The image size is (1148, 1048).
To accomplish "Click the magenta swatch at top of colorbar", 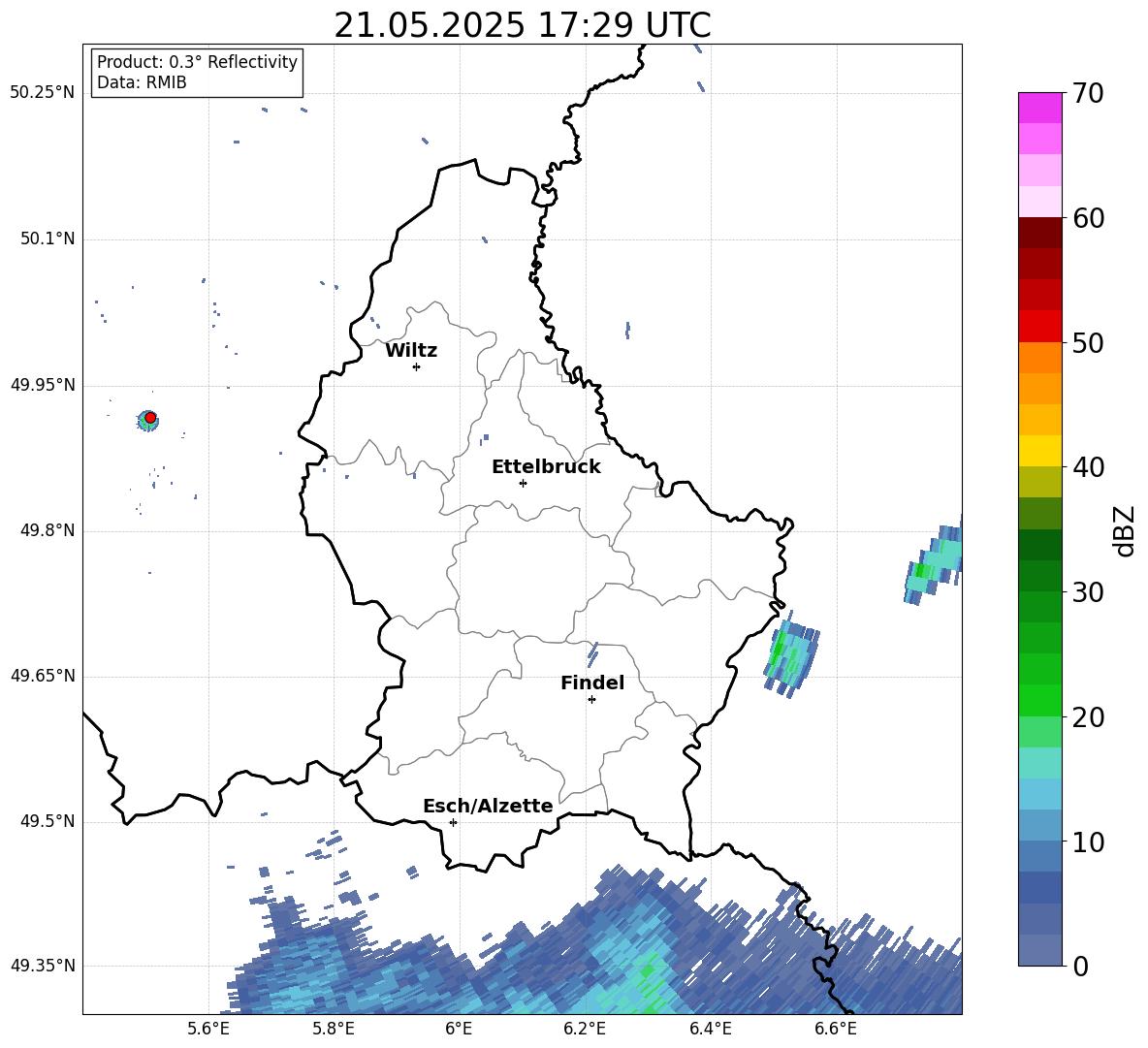I will pyautogui.click(x=1039, y=108).
